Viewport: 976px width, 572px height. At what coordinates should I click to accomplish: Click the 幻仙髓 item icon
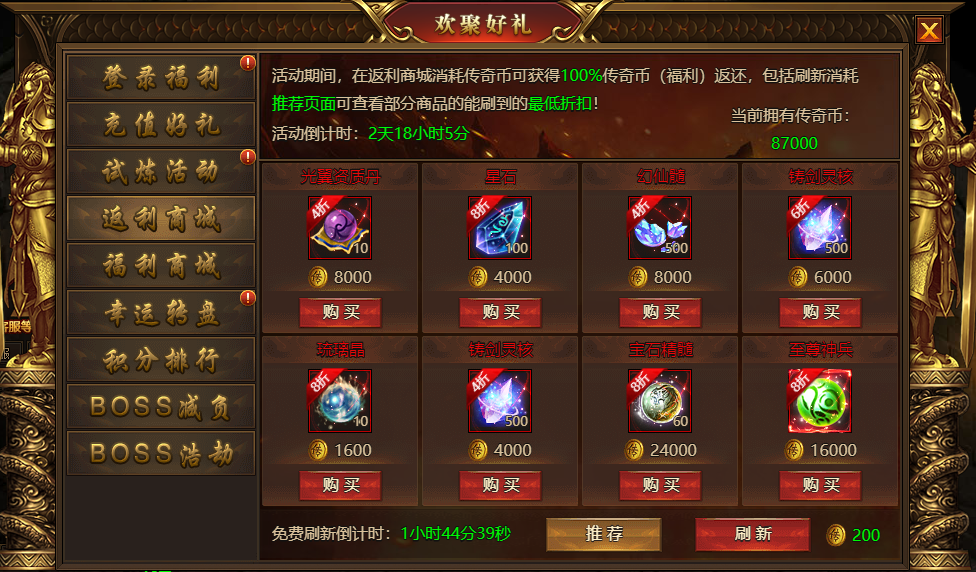tap(660, 228)
